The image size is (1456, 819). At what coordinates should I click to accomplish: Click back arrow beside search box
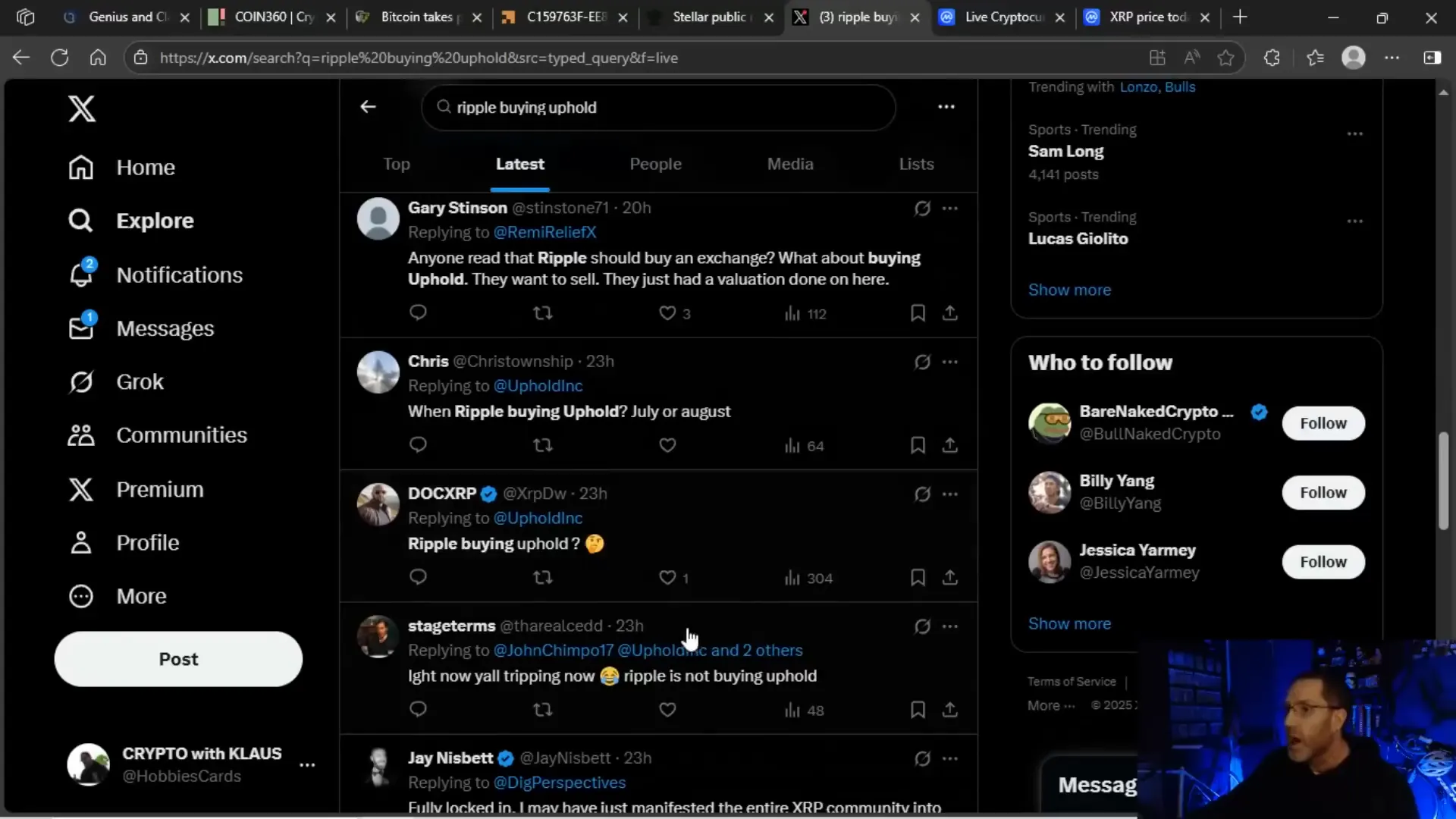click(x=368, y=107)
